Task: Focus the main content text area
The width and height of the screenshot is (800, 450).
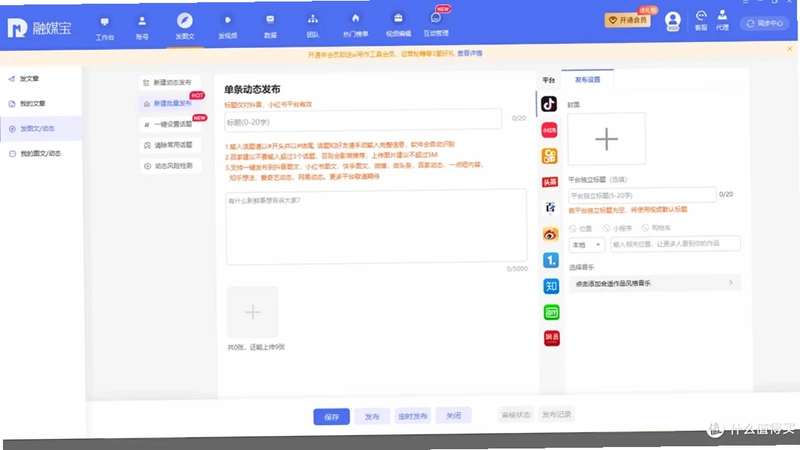Action: click(376, 227)
